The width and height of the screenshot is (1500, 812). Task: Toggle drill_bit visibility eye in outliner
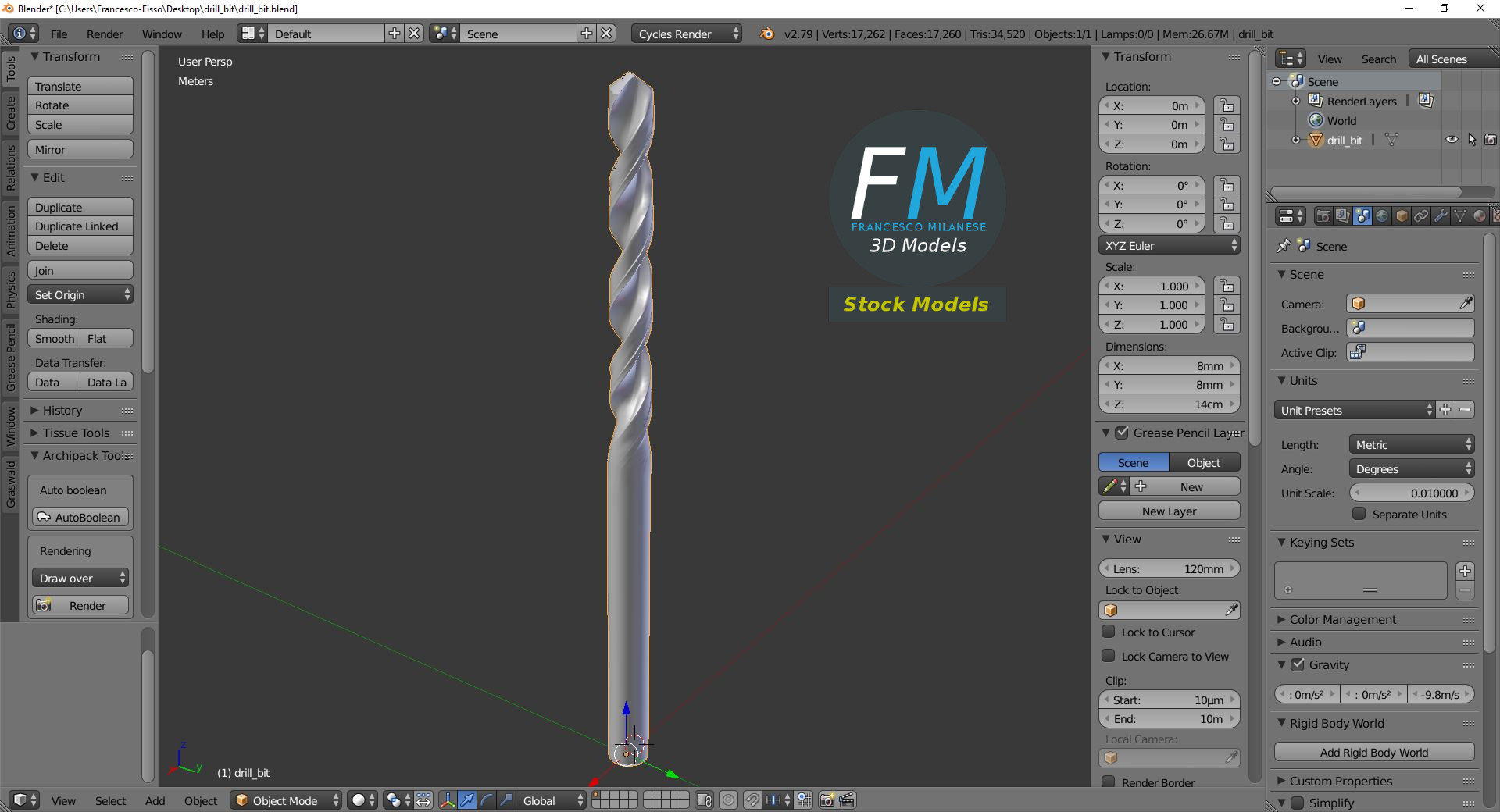click(x=1452, y=140)
